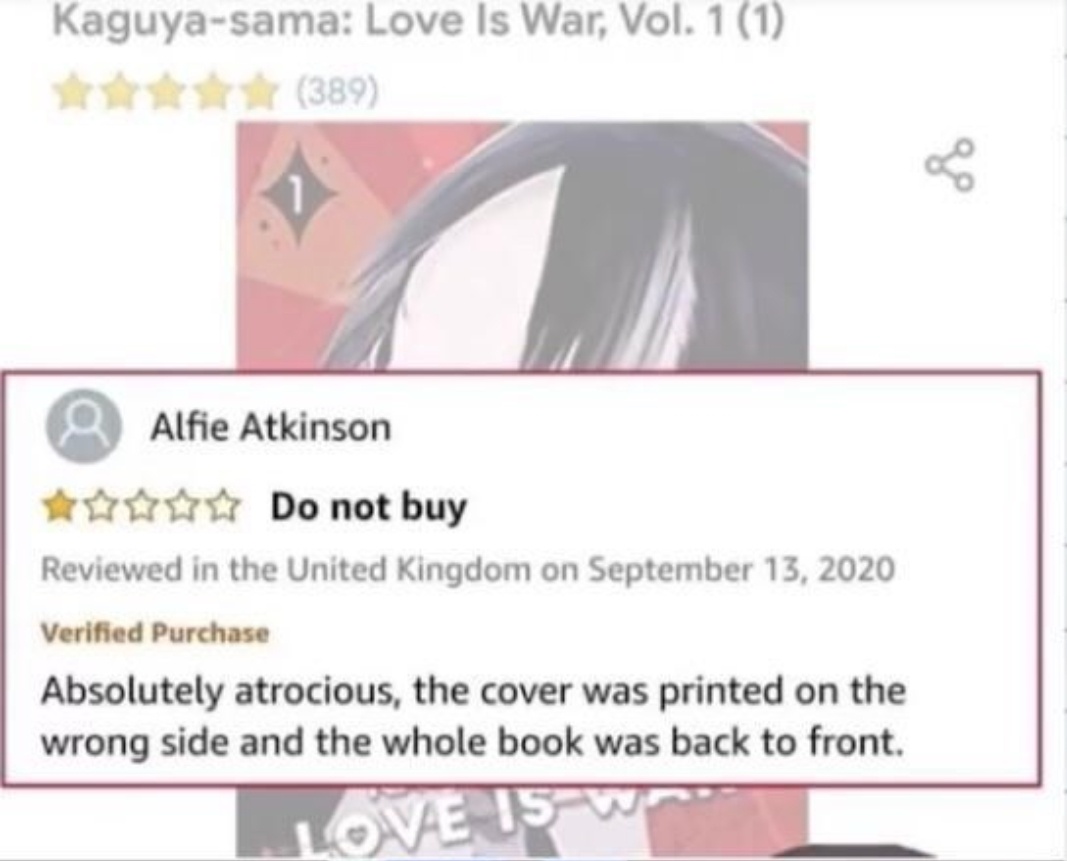Click the one-star review rating
The width and height of the screenshot is (1067, 861).
tap(142, 508)
